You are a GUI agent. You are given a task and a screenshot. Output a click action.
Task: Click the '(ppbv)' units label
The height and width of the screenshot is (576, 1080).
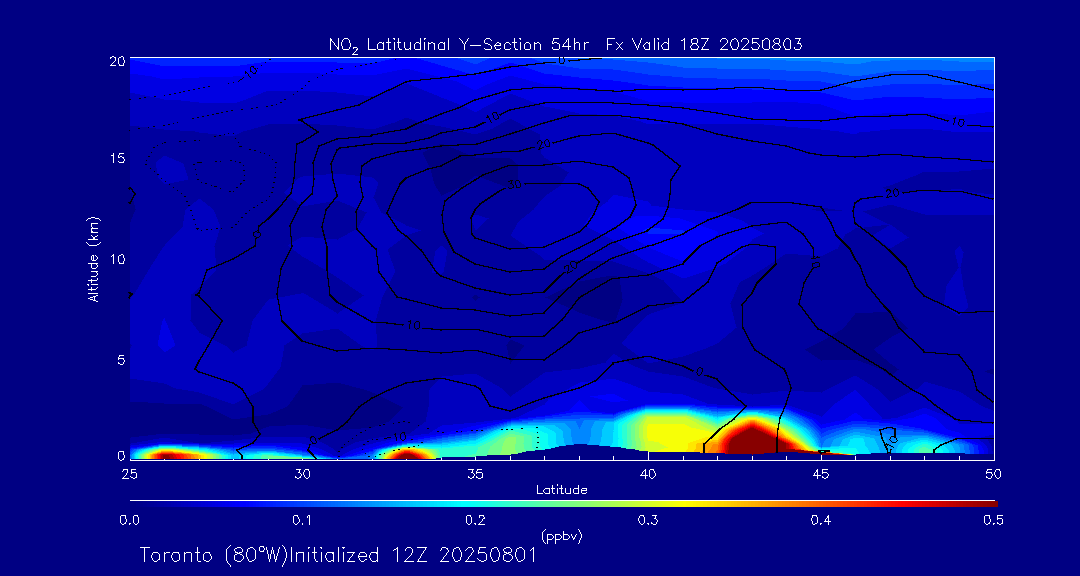561,536
